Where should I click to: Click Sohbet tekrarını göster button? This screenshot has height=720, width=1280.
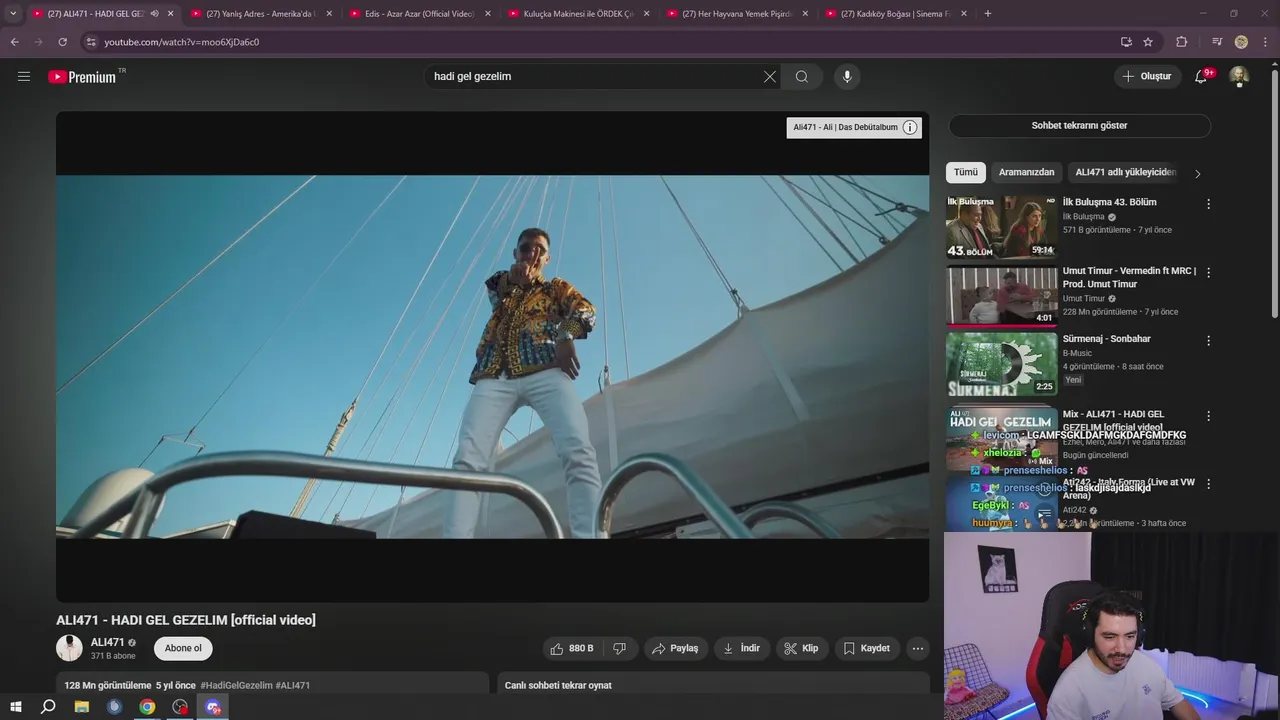1079,126
